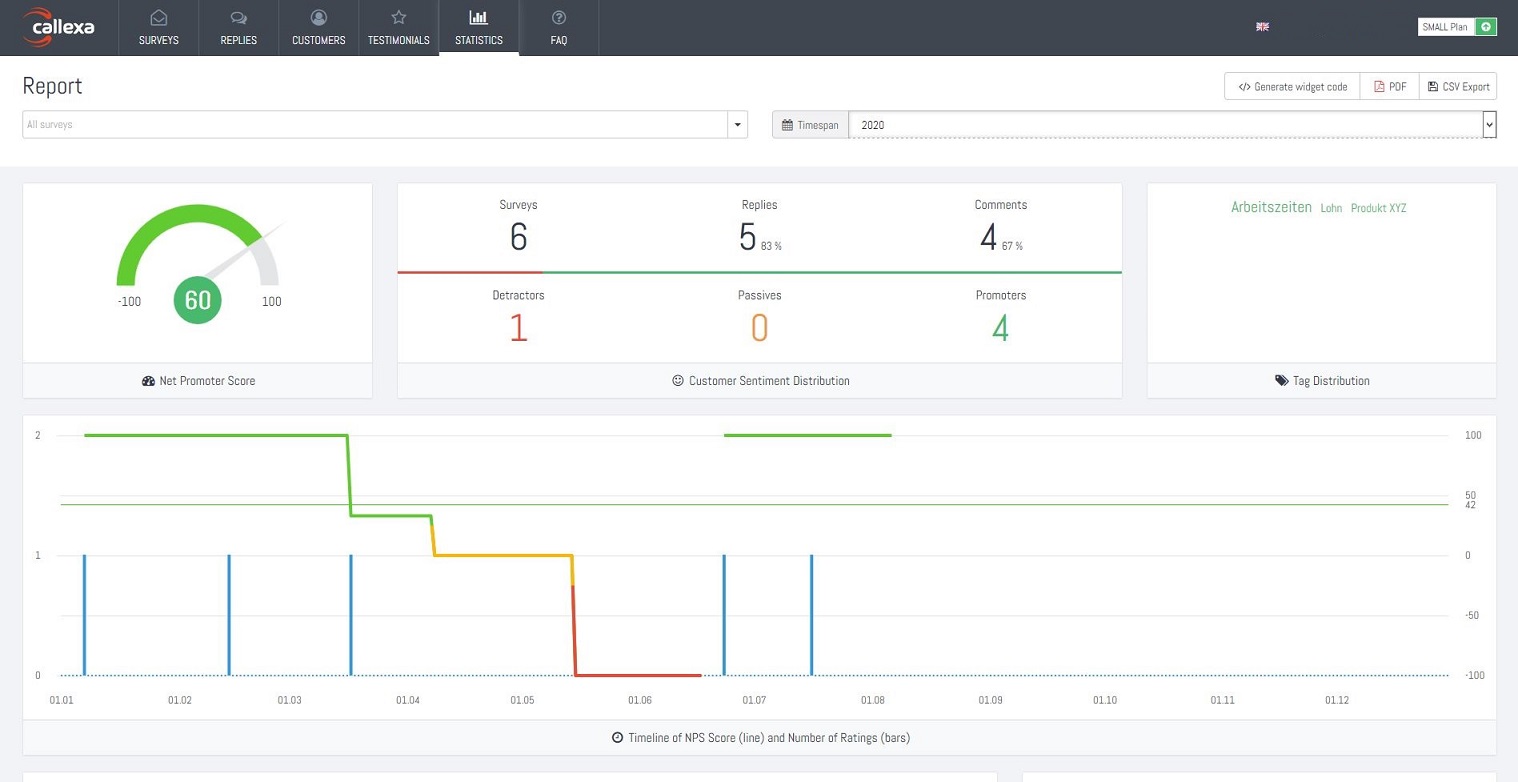Click the Passives count 0
This screenshot has height=782, width=1518.
759,328
